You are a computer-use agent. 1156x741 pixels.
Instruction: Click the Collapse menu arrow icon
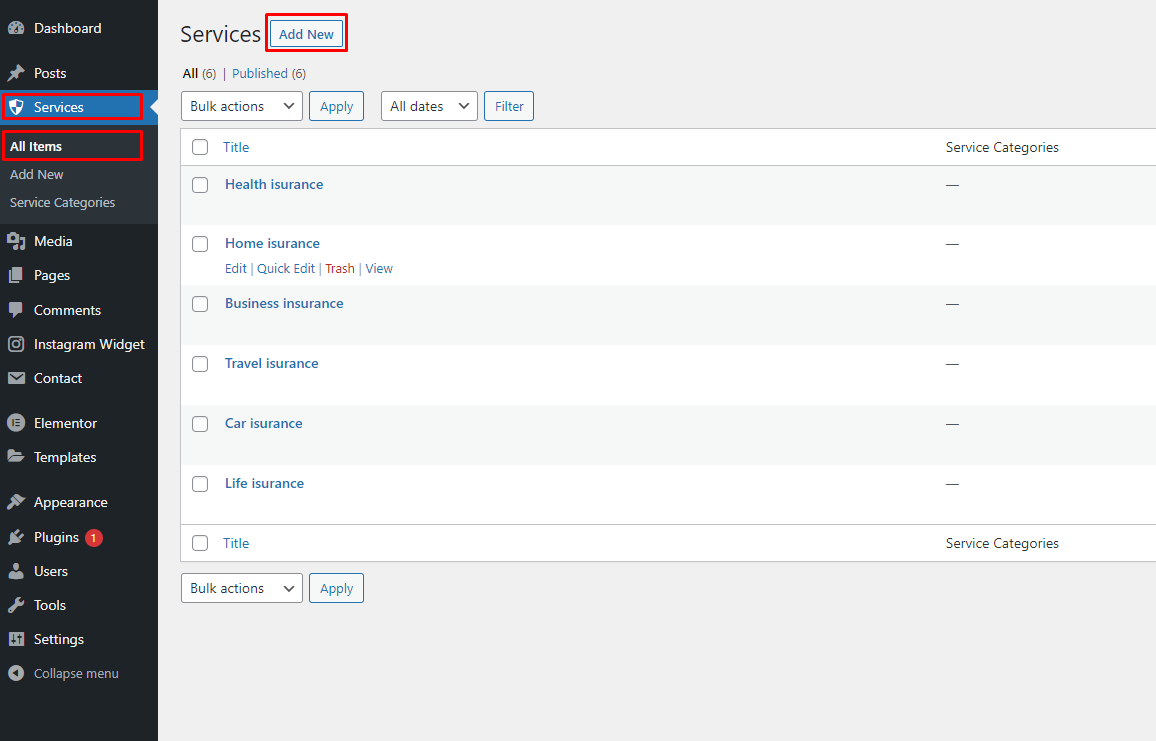(x=16, y=673)
